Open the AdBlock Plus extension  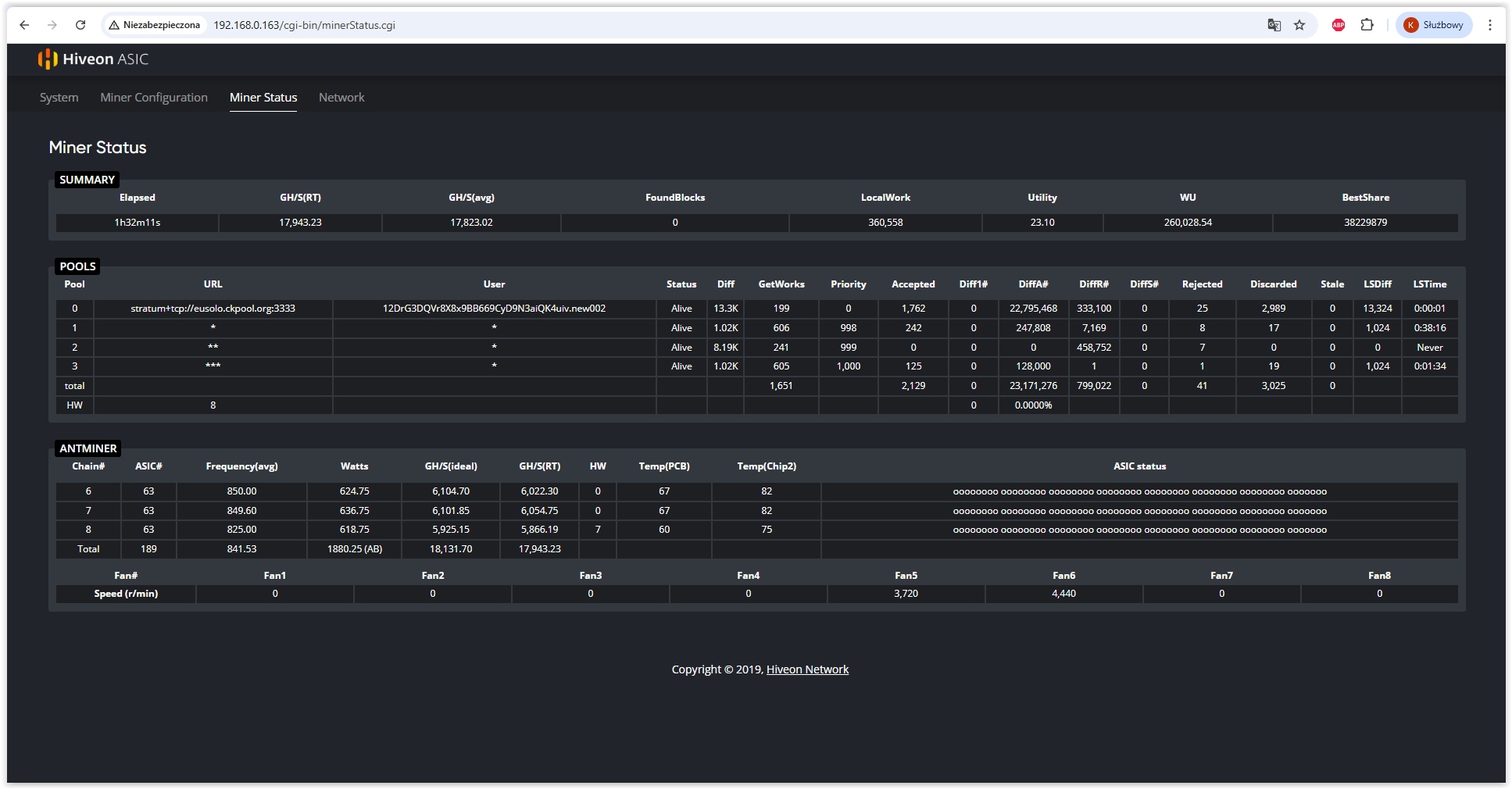click(x=1339, y=25)
